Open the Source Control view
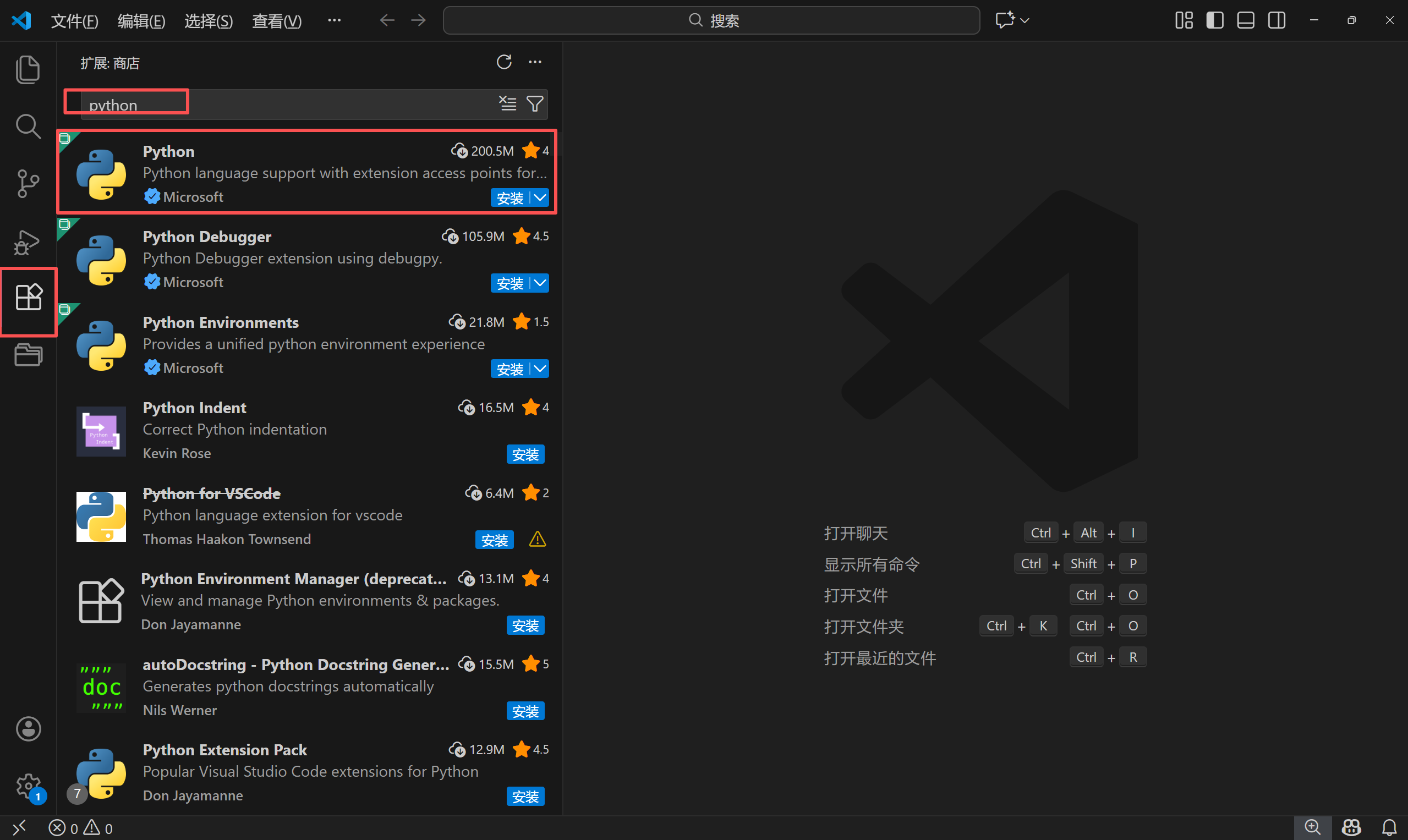 click(x=28, y=183)
